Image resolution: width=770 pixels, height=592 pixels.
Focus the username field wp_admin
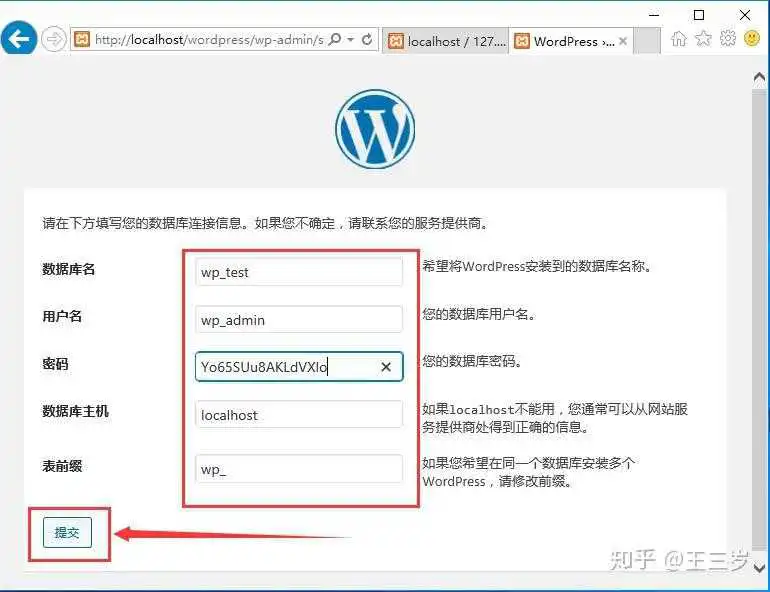(x=299, y=319)
